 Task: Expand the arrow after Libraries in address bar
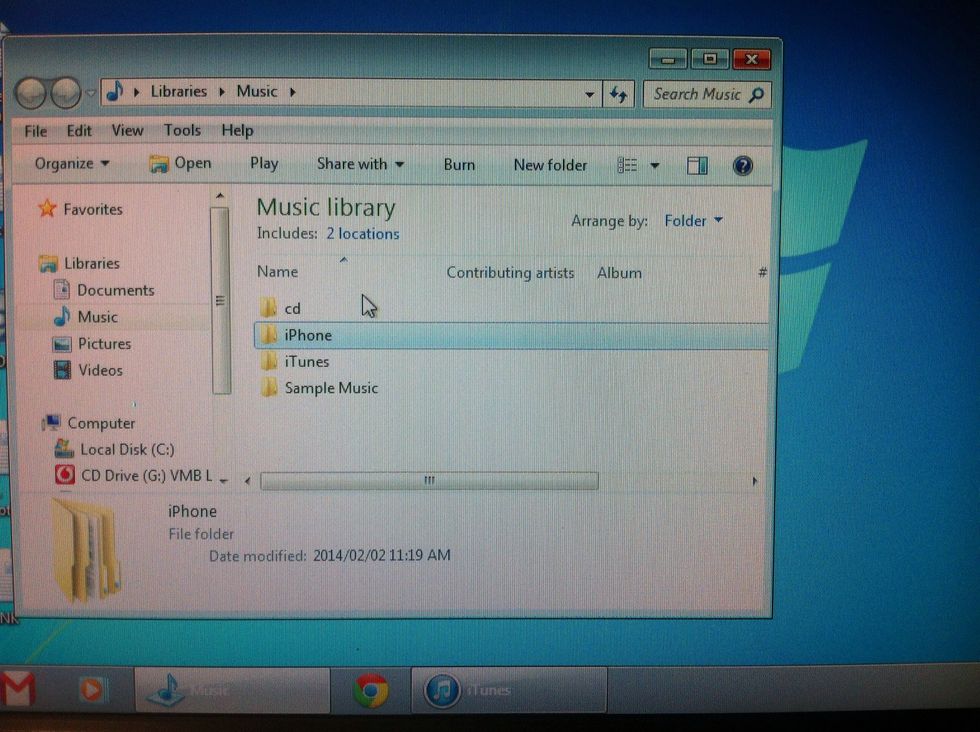coord(221,92)
